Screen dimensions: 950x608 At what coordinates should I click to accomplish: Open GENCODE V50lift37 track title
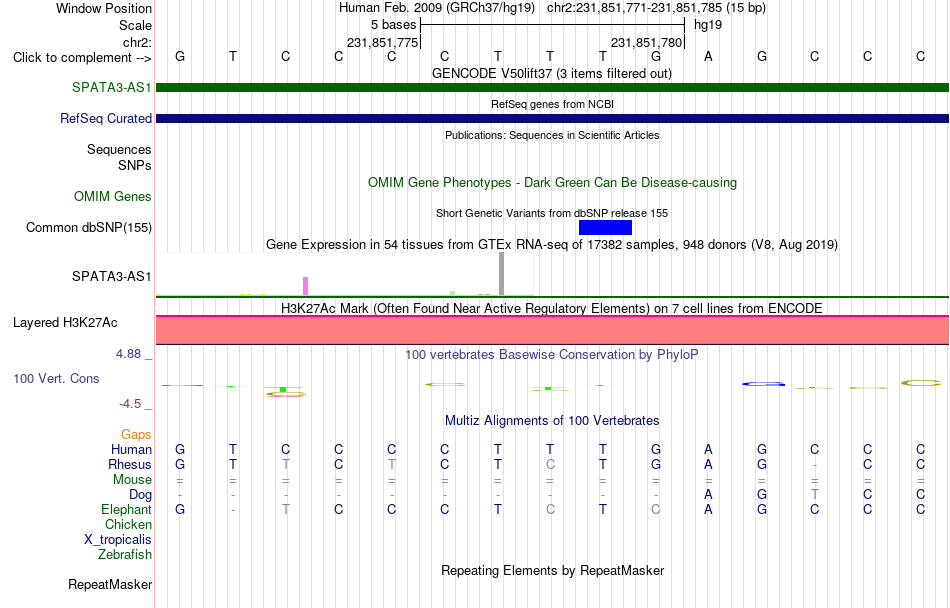coord(551,73)
